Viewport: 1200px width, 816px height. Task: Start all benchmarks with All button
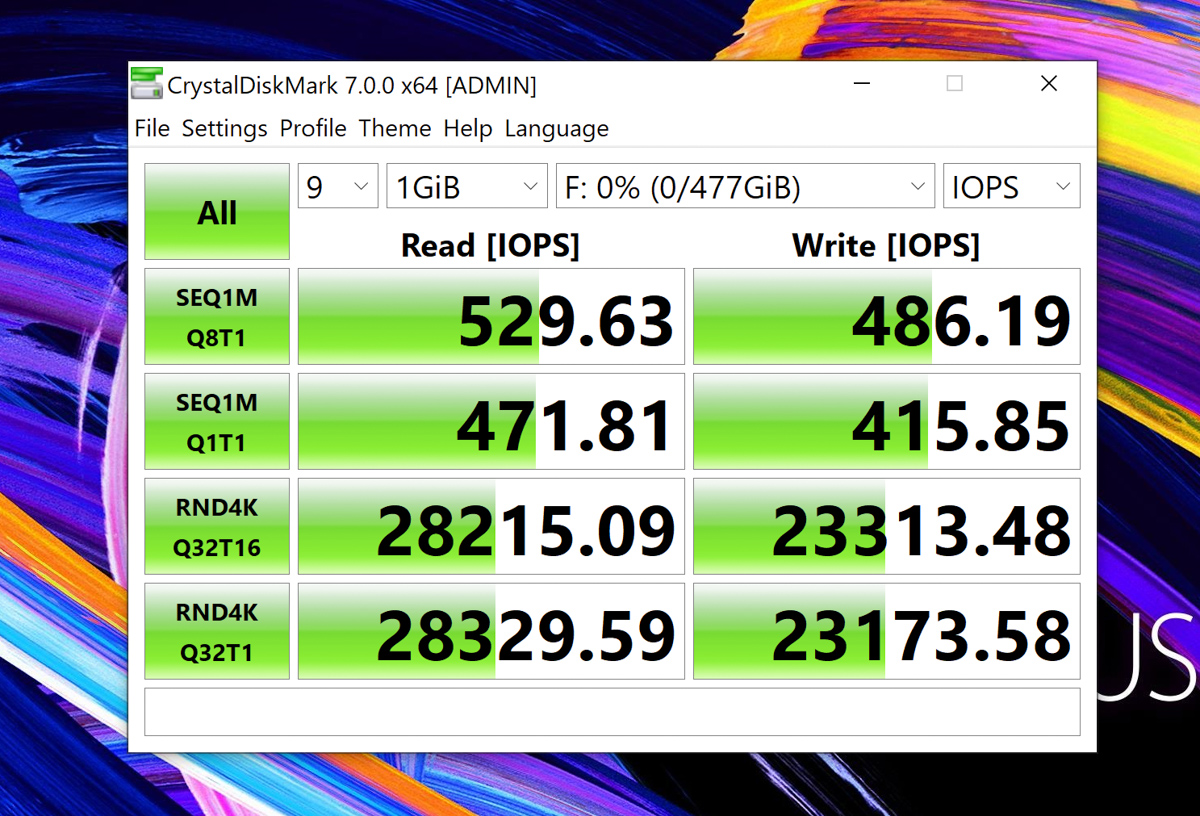coord(217,212)
